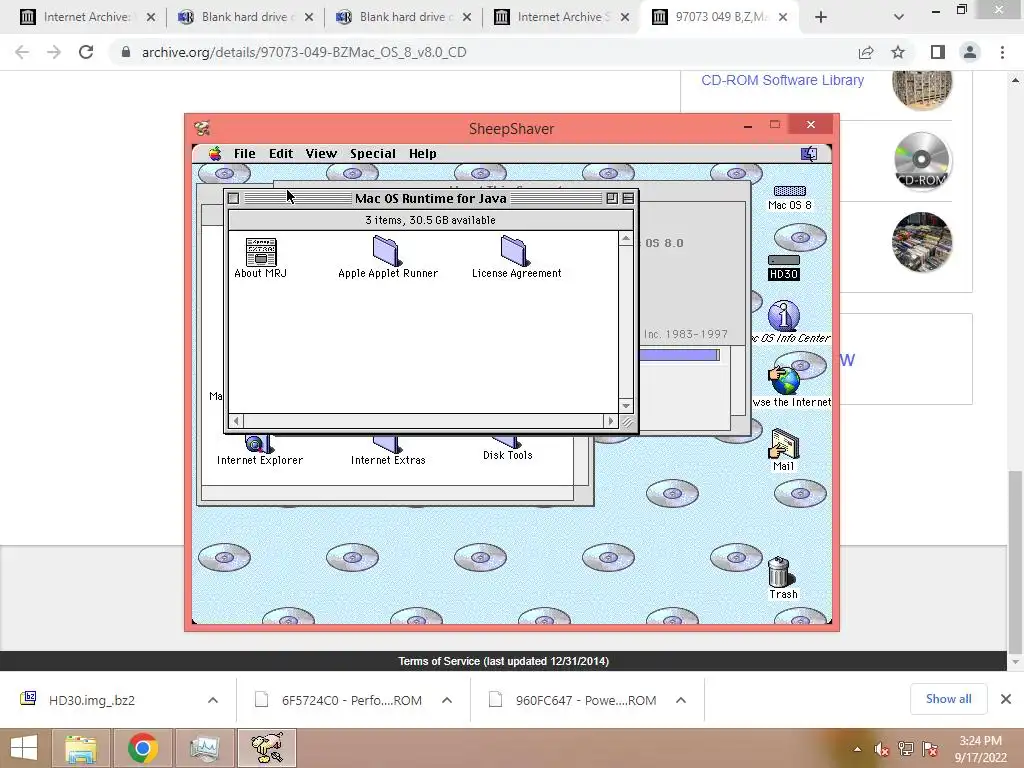Open the Internet Explorer icon
This screenshot has width=1024, height=768.
[259, 444]
